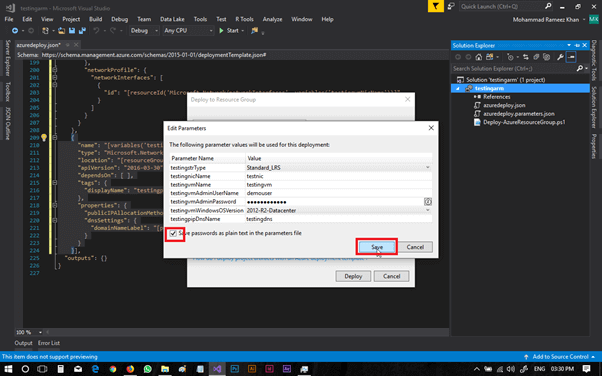Click the Properties wrench icon
The height and width of the screenshot is (376, 602).
coord(560,57)
